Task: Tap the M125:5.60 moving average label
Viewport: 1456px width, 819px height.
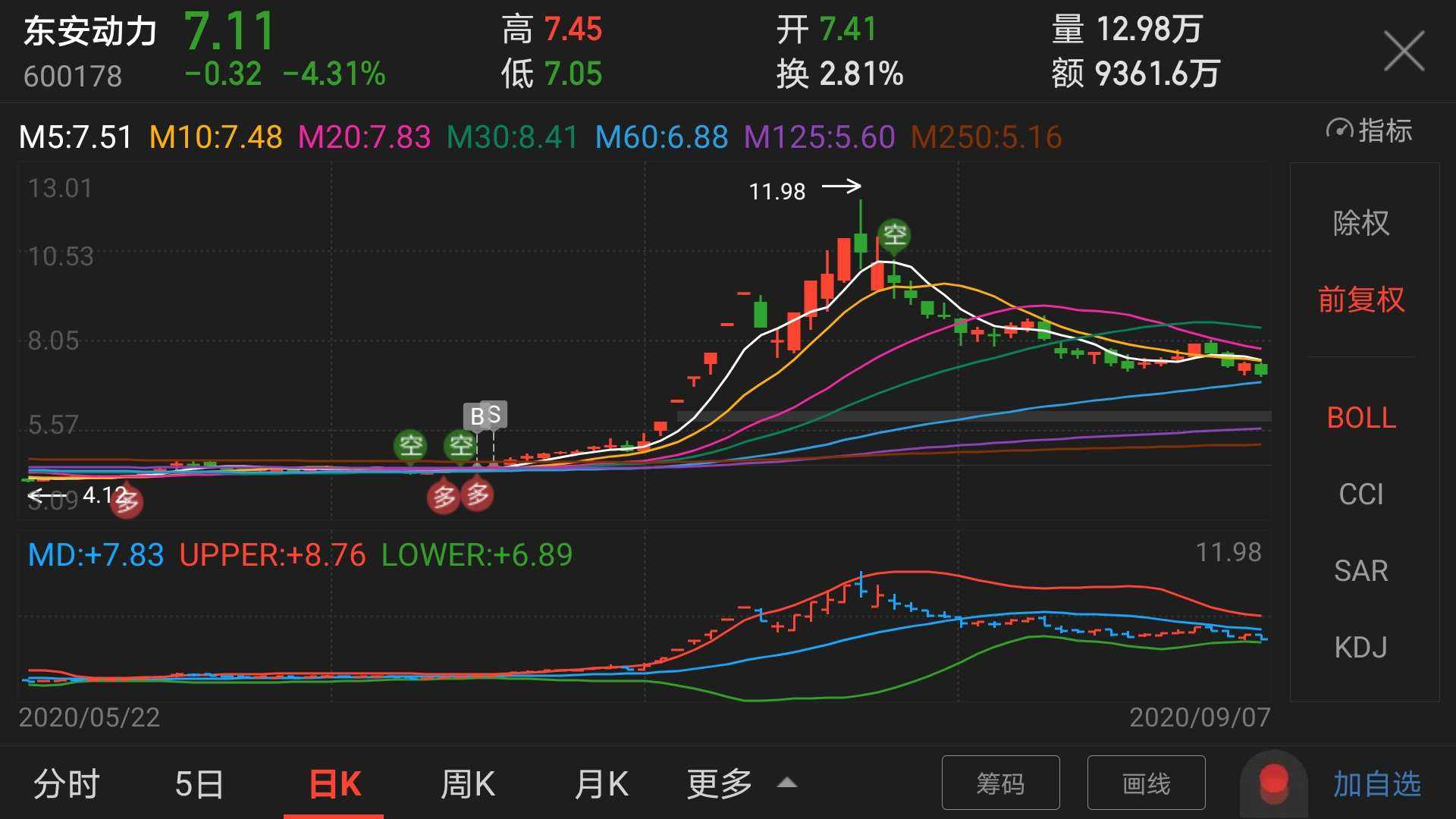Action: (x=819, y=137)
